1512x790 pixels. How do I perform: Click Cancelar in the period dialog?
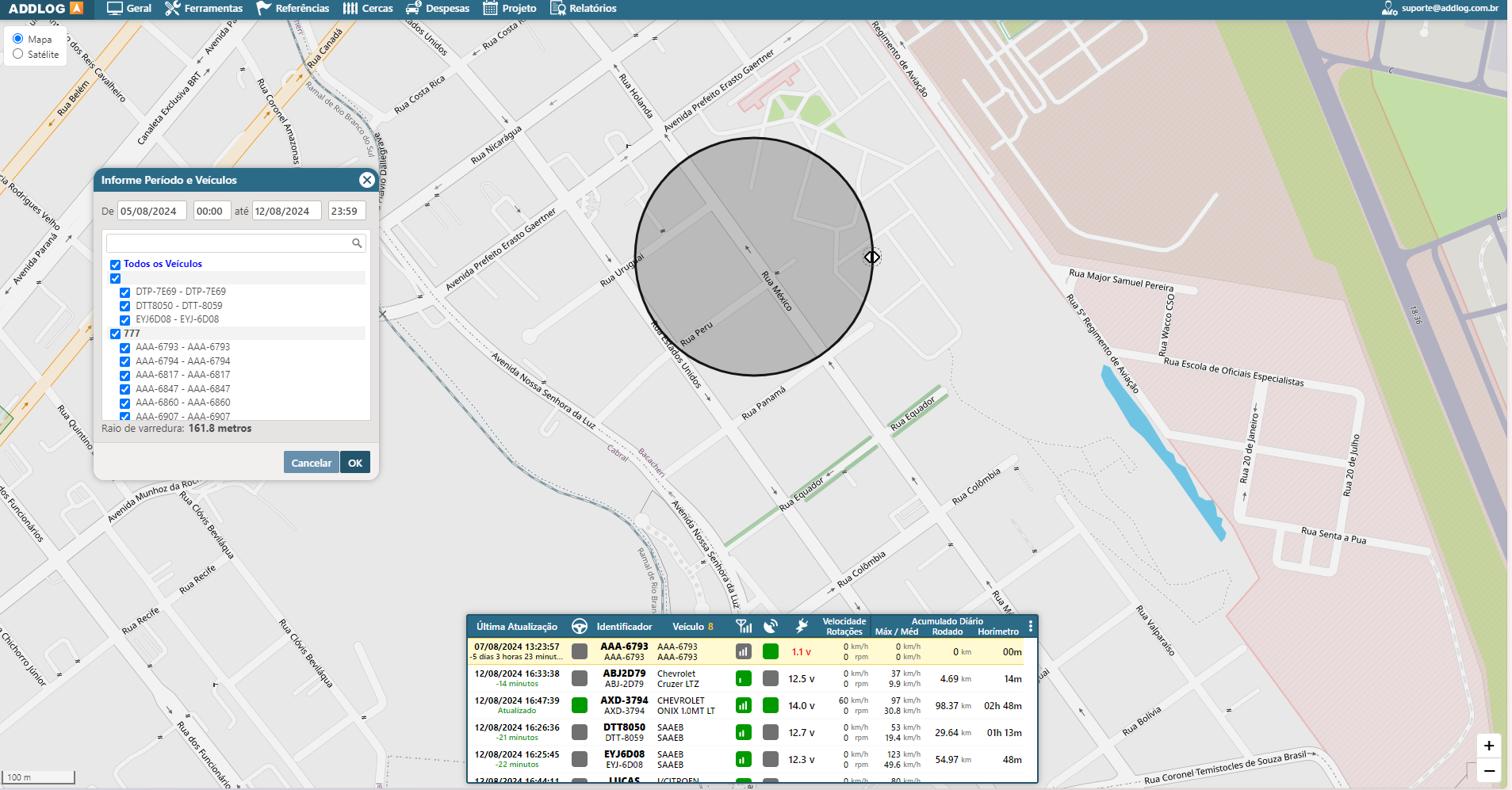coord(311,463)
